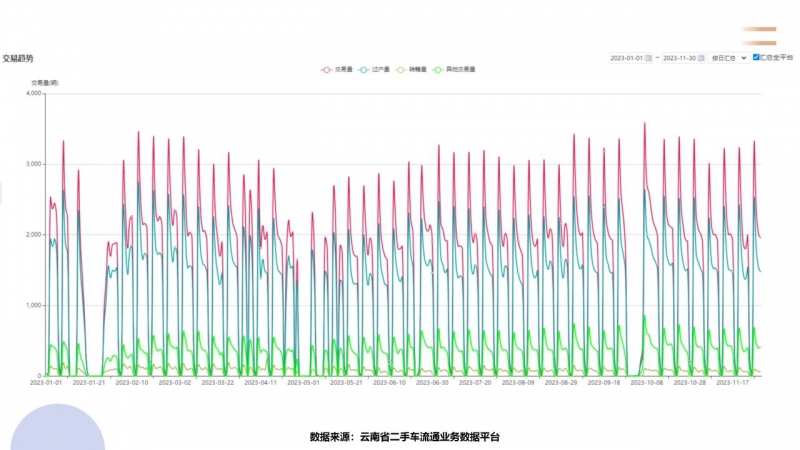Click x-axis label 2023-10-08

point(646,383)
